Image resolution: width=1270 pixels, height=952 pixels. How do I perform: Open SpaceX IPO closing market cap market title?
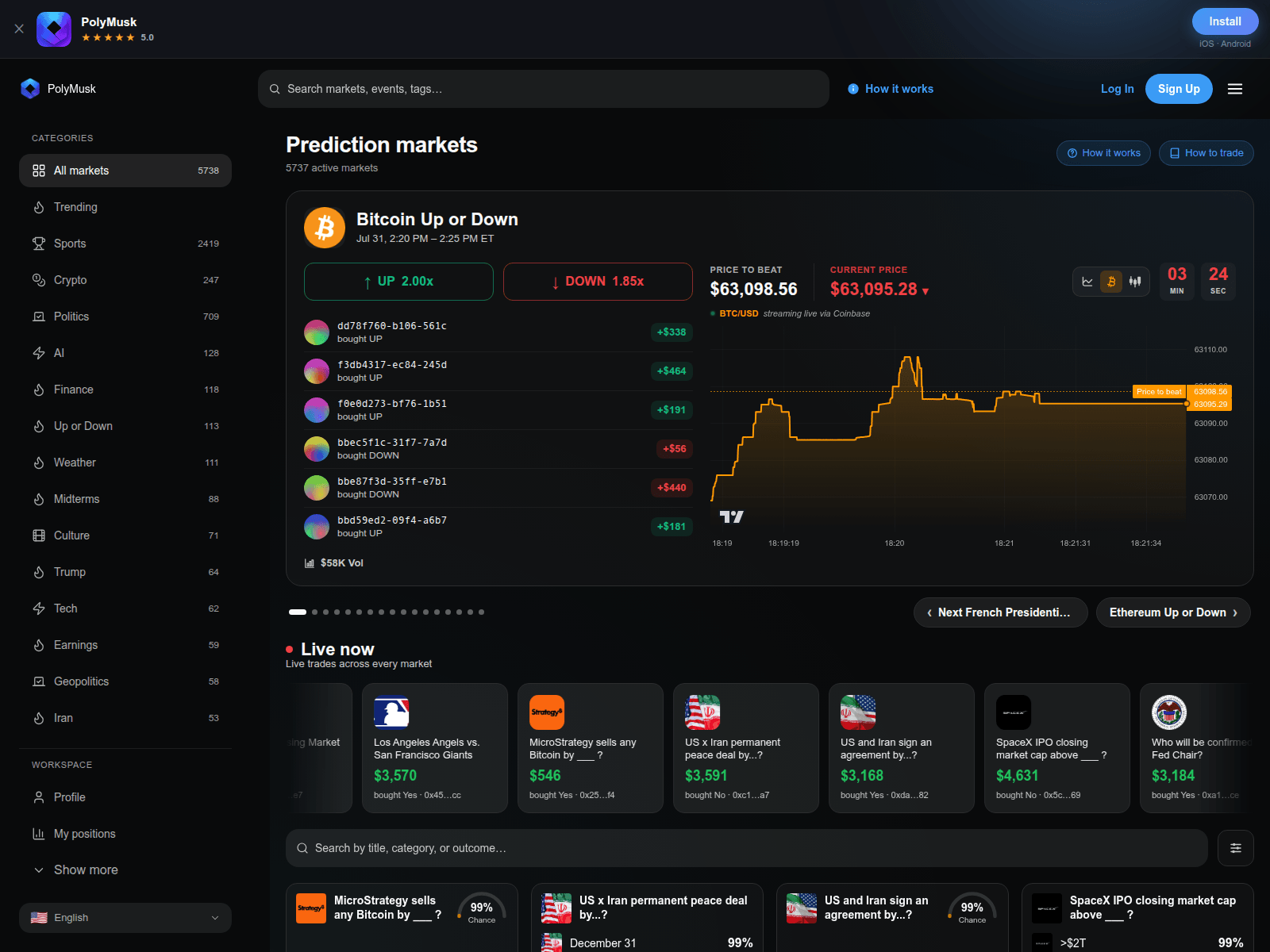pos(1153,908)
